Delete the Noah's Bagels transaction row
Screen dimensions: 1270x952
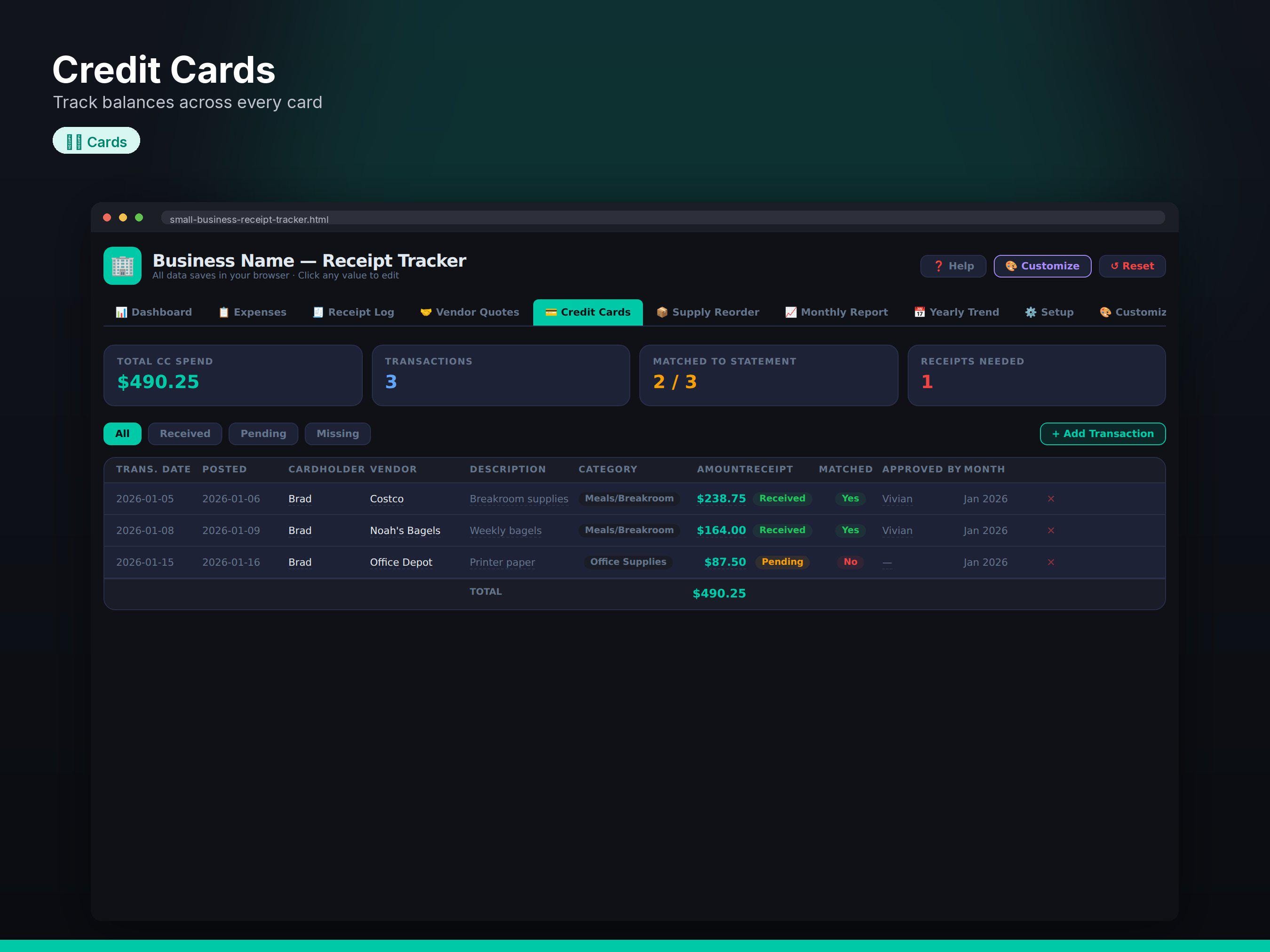tap(1051, 530)
